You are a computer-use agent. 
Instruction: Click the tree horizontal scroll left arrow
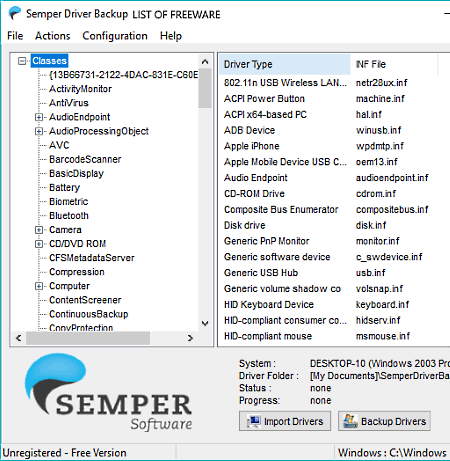pos(19,338)
